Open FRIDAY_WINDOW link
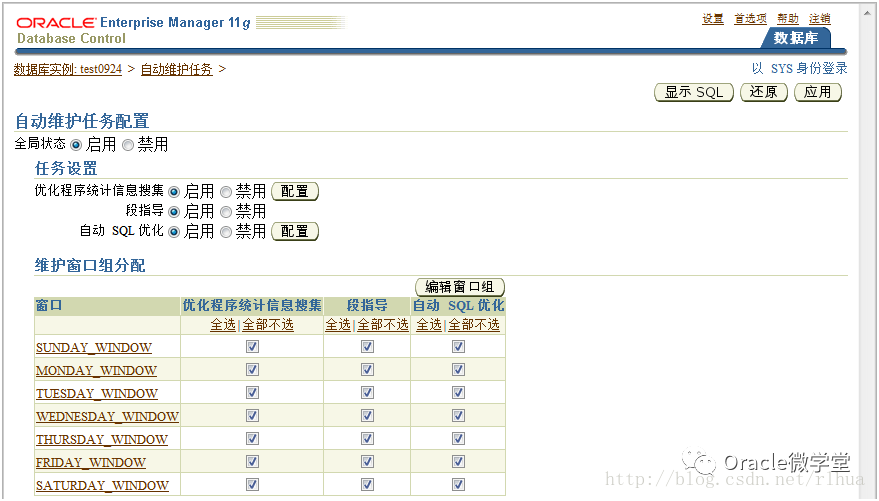 [91, 462]
